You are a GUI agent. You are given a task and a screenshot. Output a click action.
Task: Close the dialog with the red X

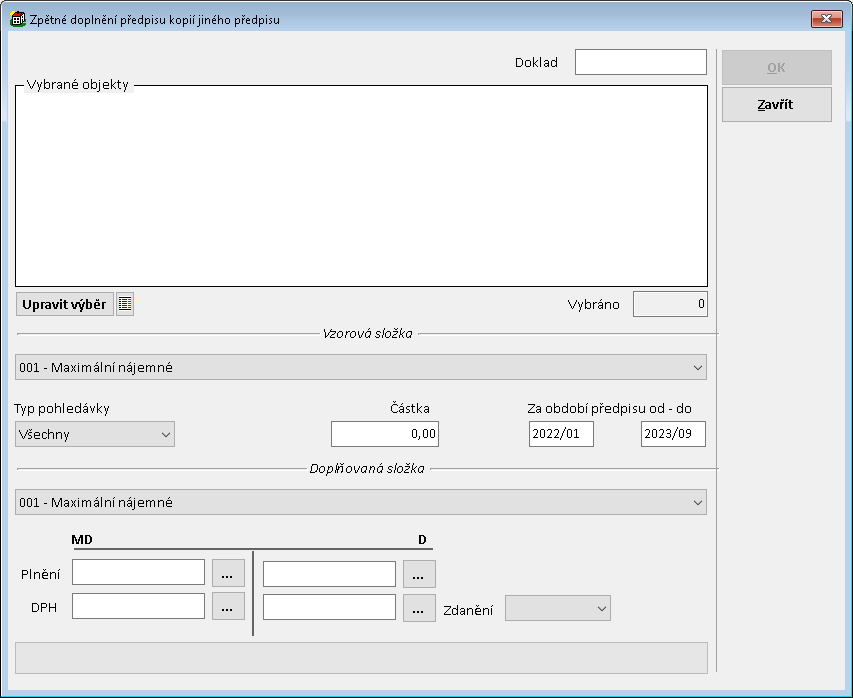click(826, 19)
